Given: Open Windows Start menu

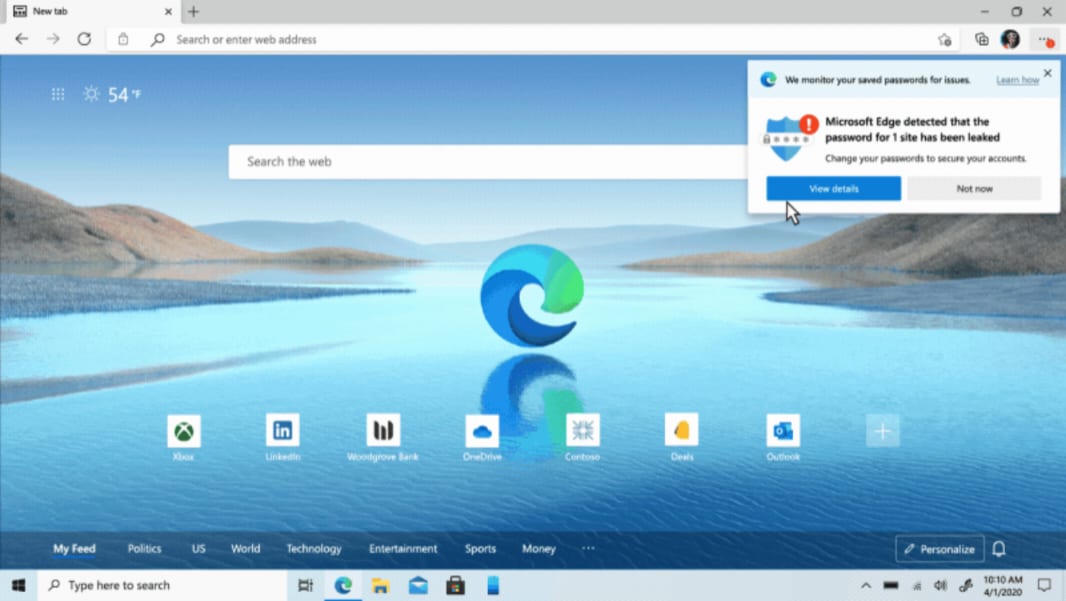Looking at the screenshot, I should click(18, 585).
